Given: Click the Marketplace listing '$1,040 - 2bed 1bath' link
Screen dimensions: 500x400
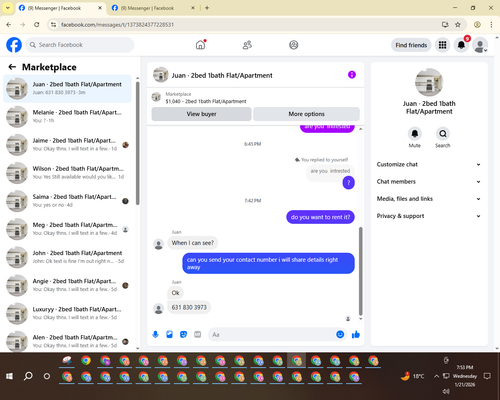Looking at the screenshot, I should click(x=206, y=101).
